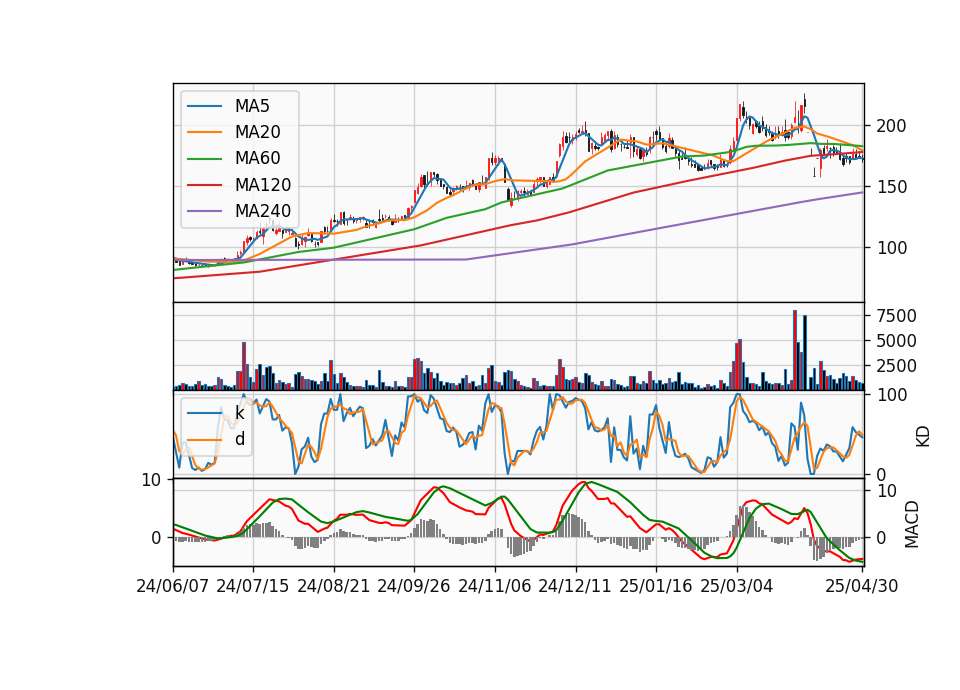Image resolution: width=960 pixels, height=690 pixels.
Task: Click the 100 tick at top of KD axis
Action: tap(891, 396)
